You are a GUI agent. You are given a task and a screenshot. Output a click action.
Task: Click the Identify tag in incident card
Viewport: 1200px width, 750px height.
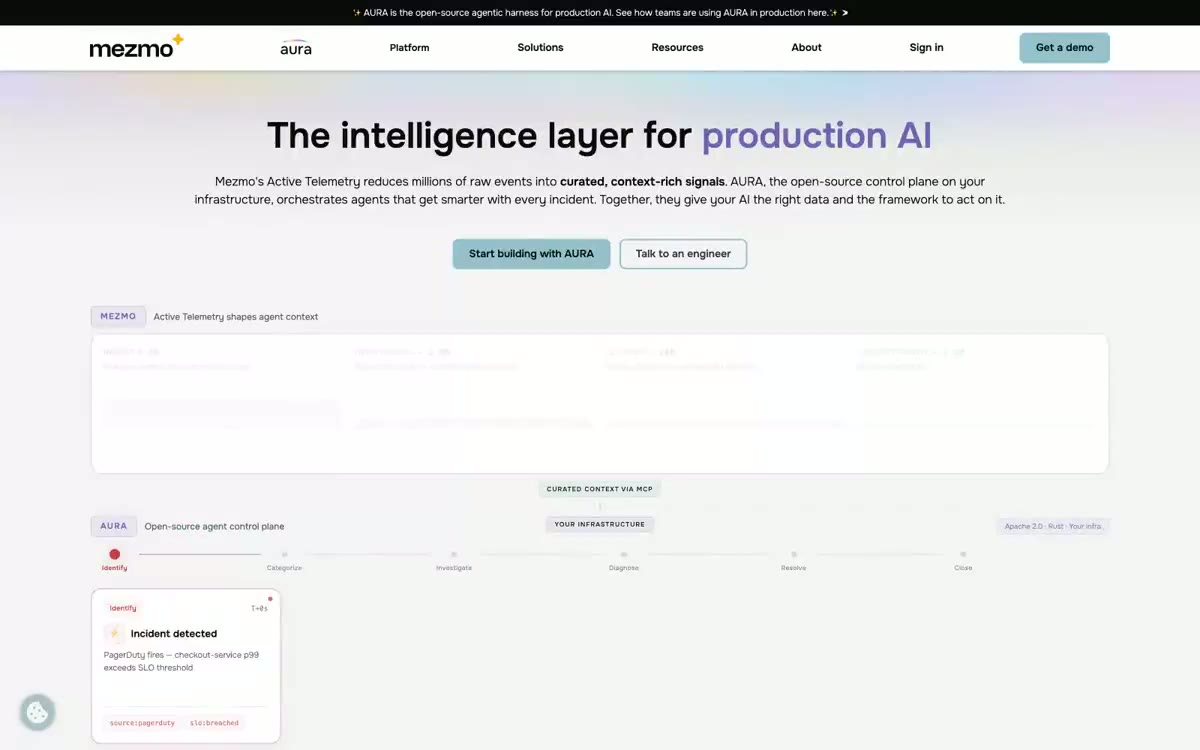123,608
